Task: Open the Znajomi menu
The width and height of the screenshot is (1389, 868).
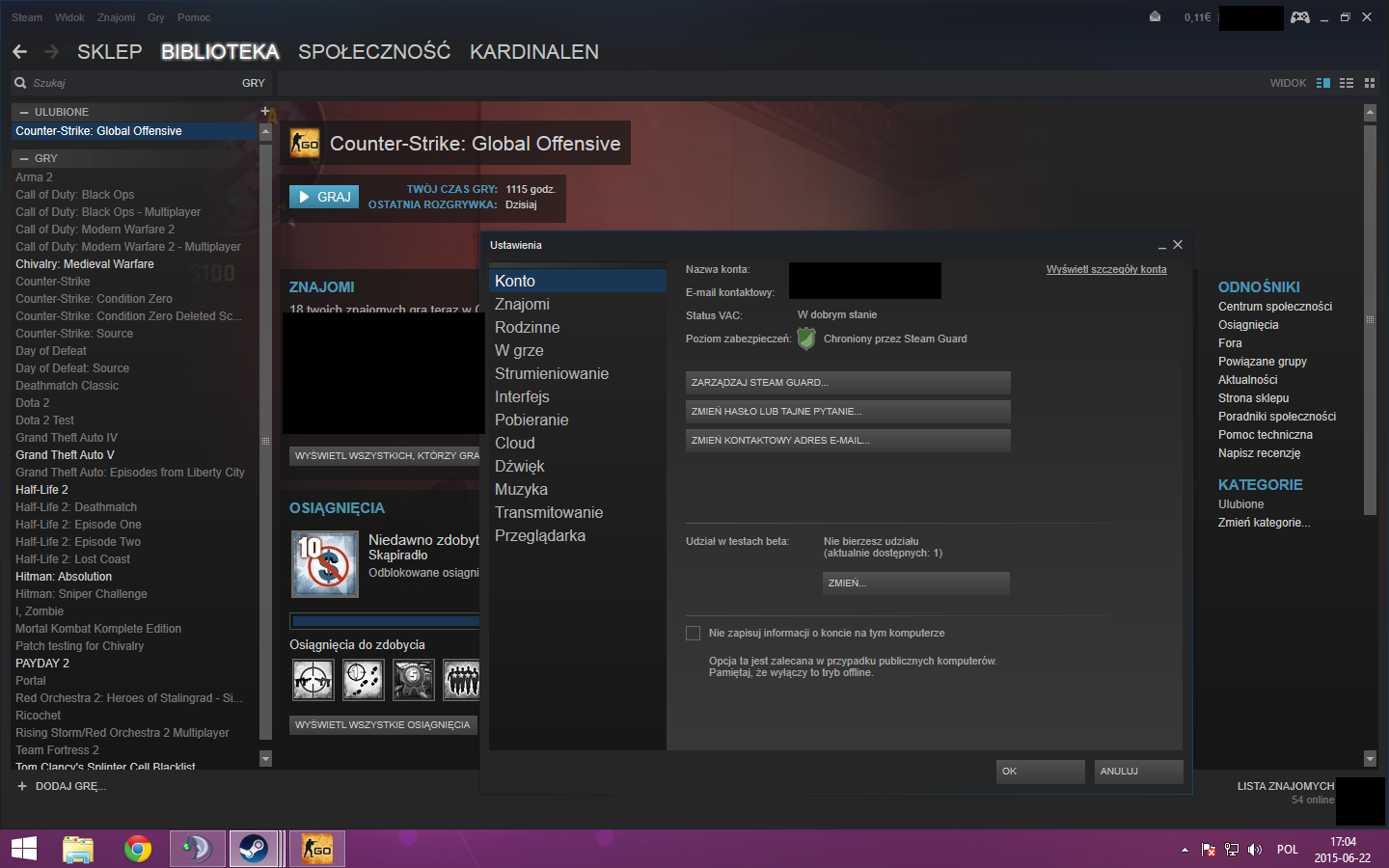Action: (x=117, y=17)
